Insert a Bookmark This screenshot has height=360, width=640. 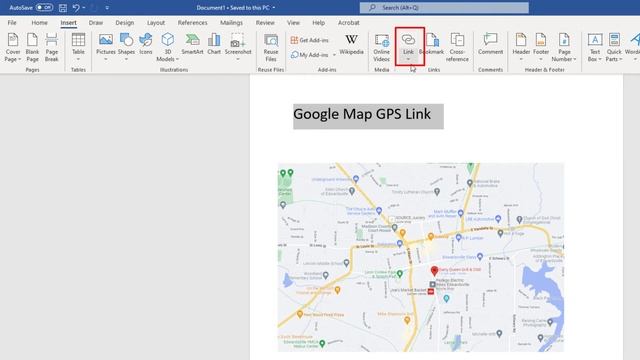(x=431, y=44)
